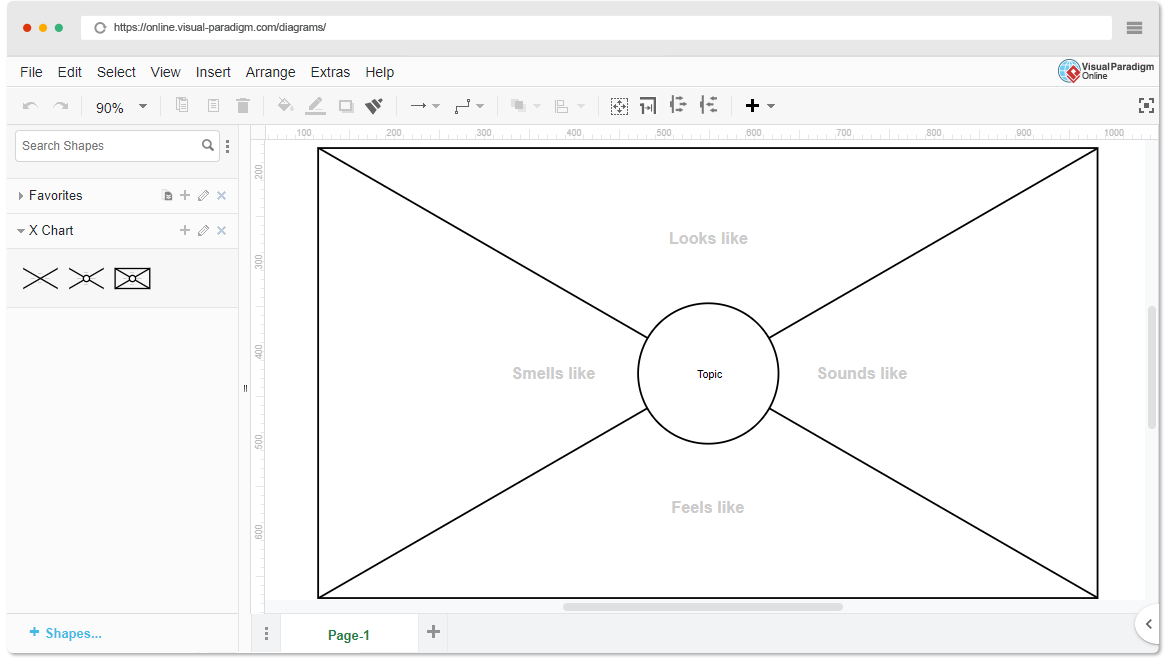Click the bring to front icon
Screen dimensions: 1170x665
518,106
